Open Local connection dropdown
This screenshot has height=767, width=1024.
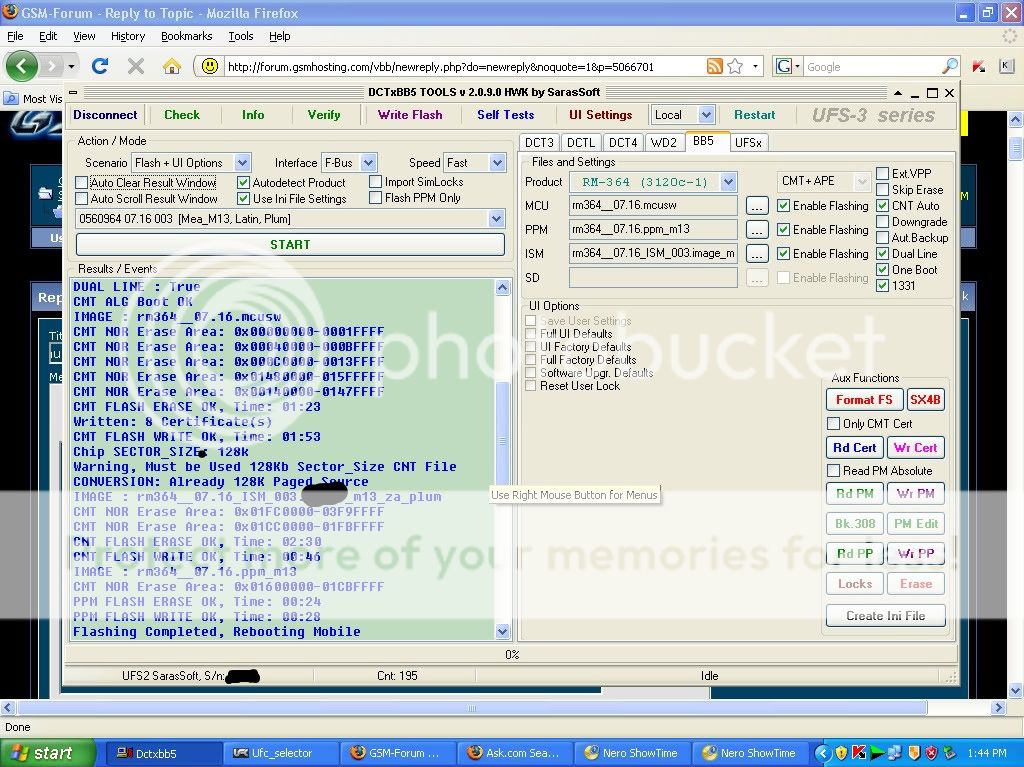click(706, 115)
